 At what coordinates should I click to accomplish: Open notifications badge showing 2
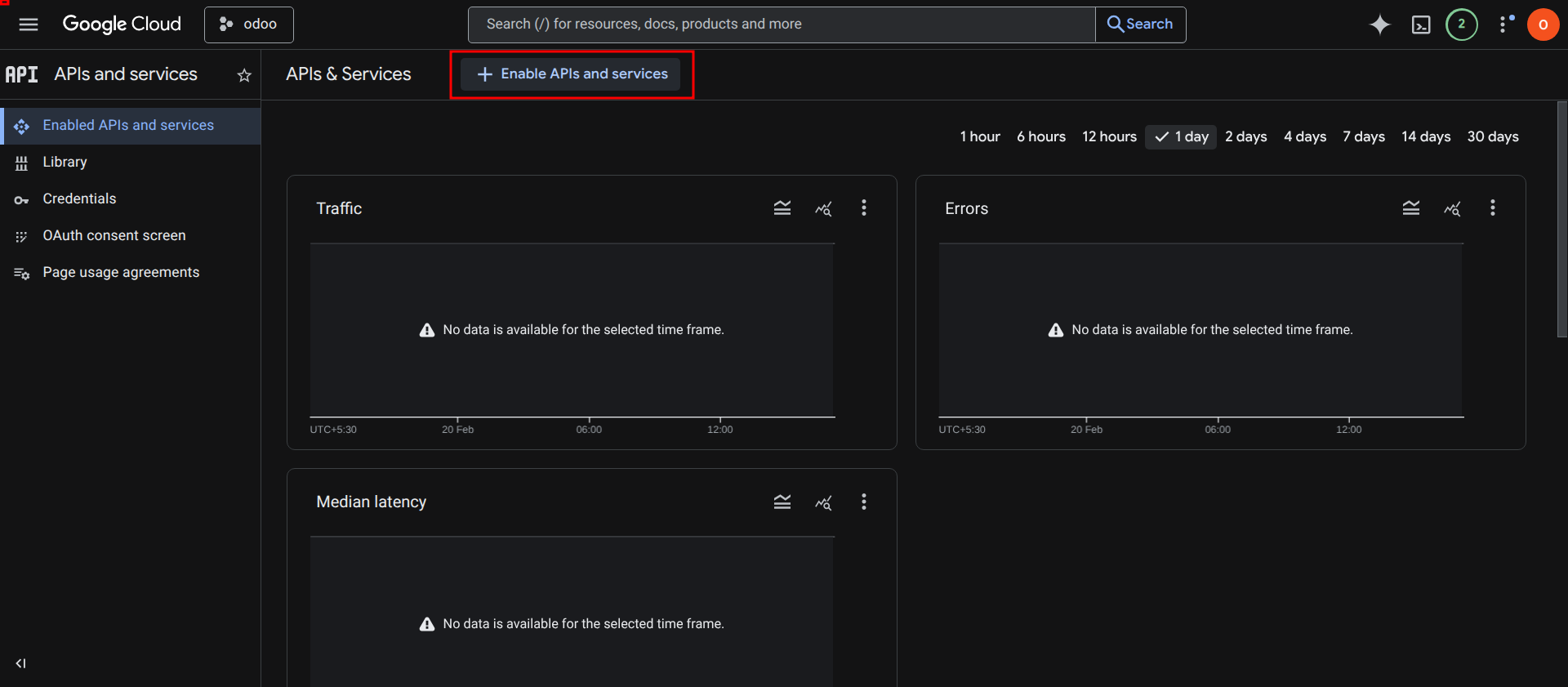[x=1462, y=25]
